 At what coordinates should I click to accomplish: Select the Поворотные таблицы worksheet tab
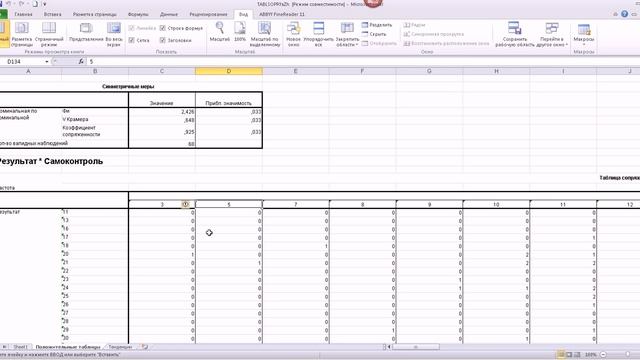pyautogui.click(x=68, y=347)
